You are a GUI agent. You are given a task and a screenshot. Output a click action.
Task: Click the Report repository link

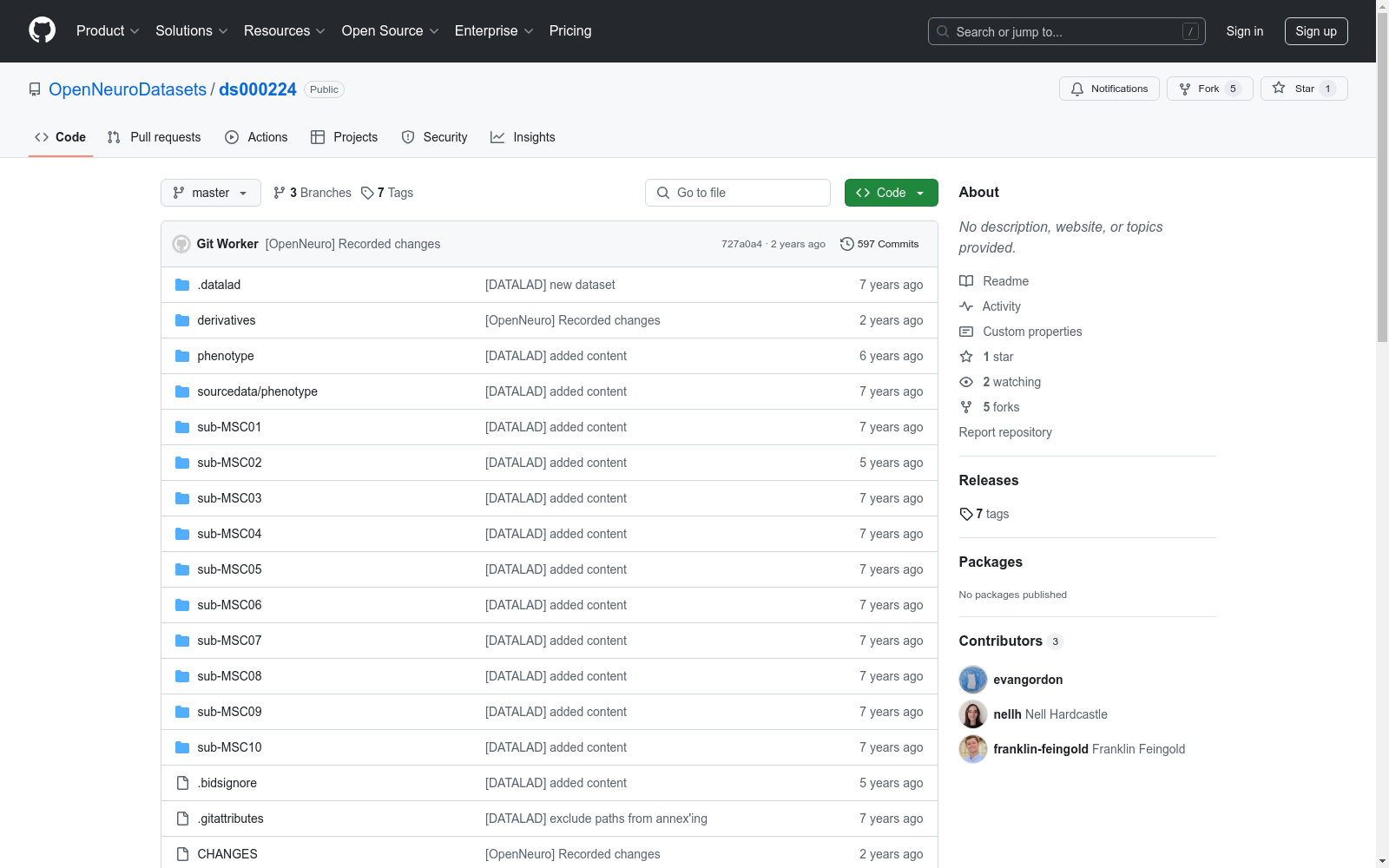tap(1005, 432)
